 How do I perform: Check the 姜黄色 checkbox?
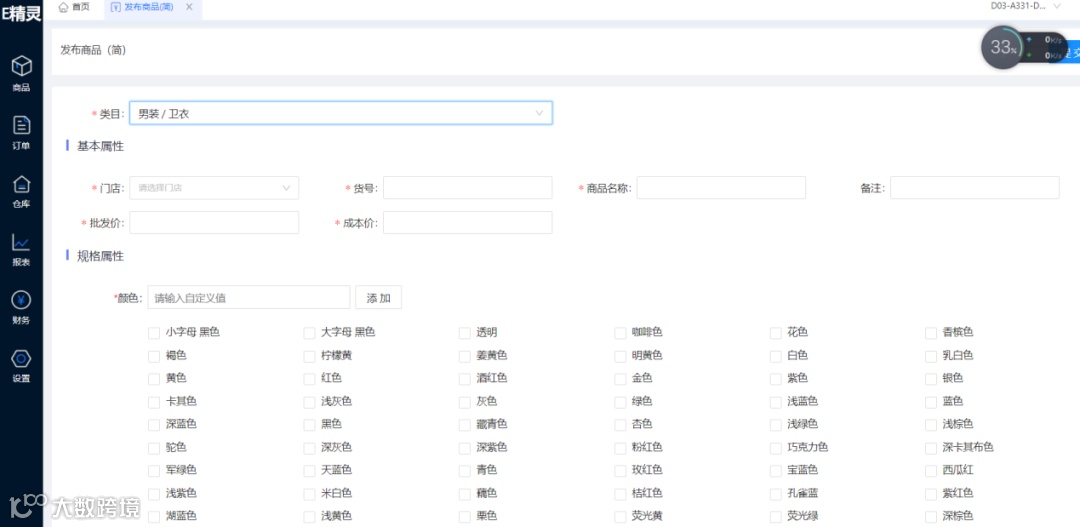(465, 356)
